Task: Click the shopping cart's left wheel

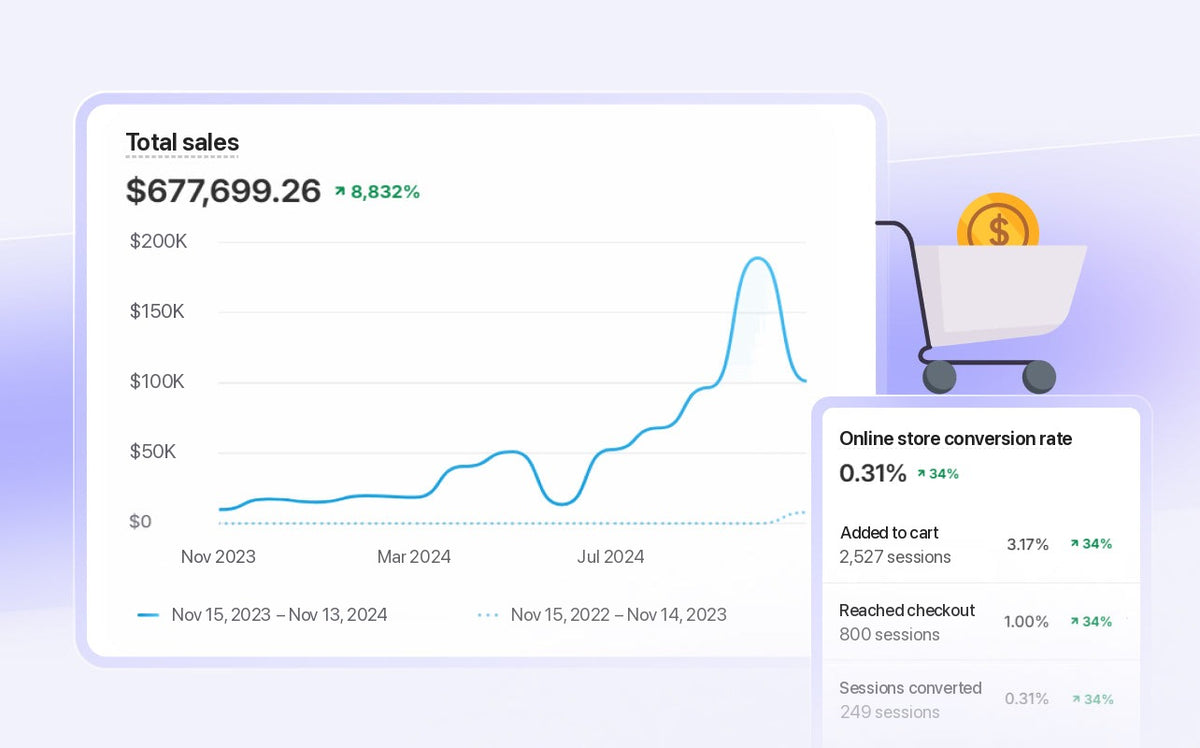Action: (x=939, y=377)
